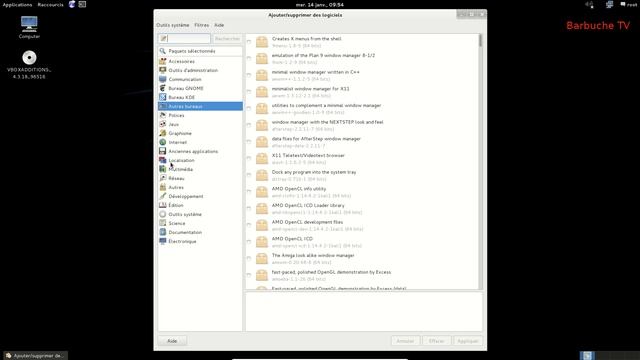Viewport: 640px width, 360px height.
Task: Check 'utilities to complement a minimal window manager'
Action: pyautogui.click(x=249, y=109)
